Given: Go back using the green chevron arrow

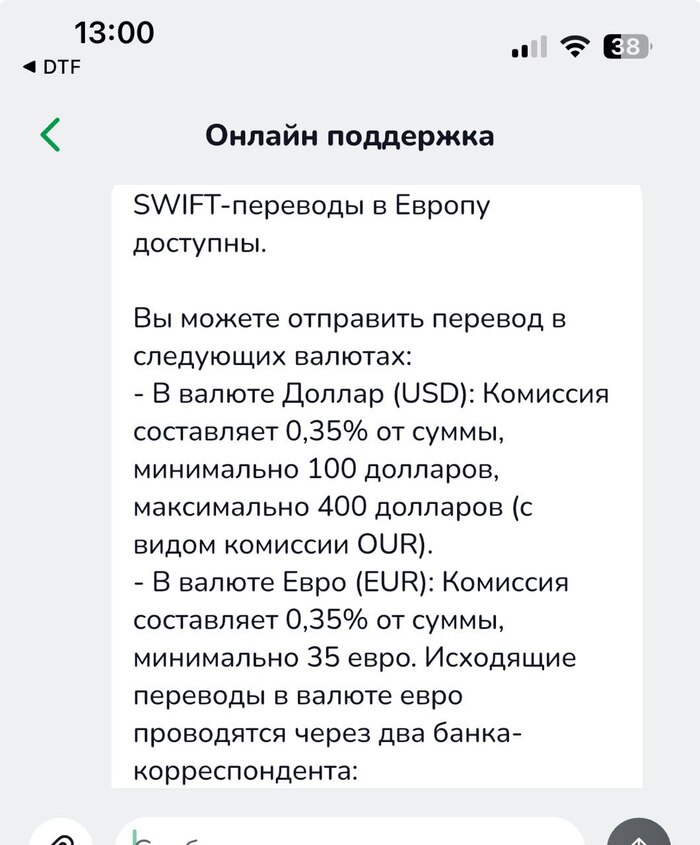Looking at the screenshot, I should click(50, 135).
